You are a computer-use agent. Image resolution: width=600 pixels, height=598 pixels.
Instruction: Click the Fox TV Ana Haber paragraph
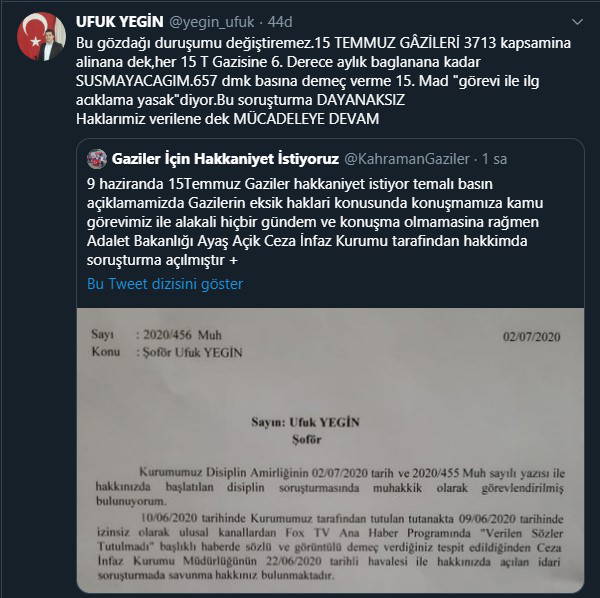click(330, 547)
